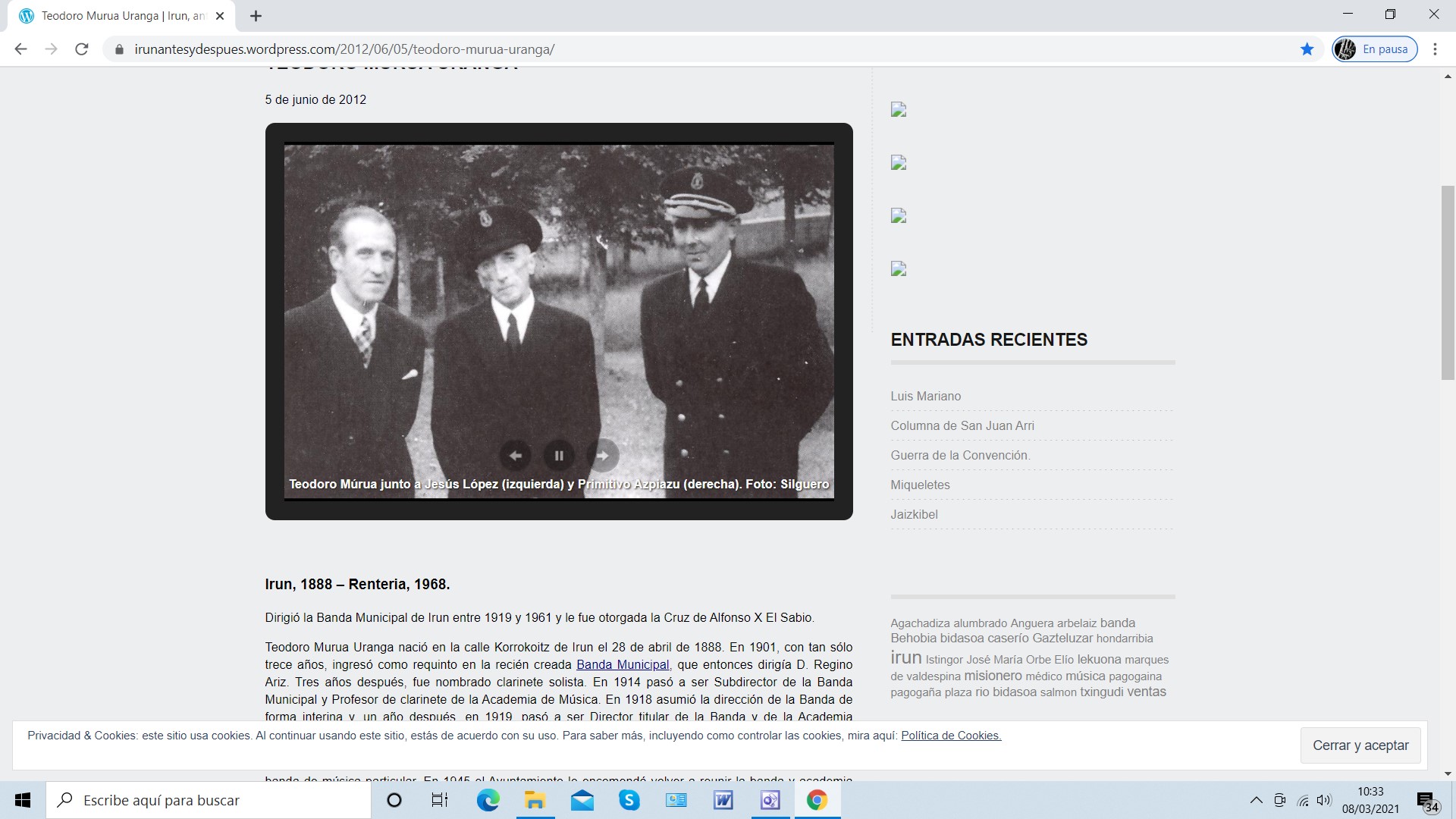Select the 'Istingor' tag

coord(944,660)
